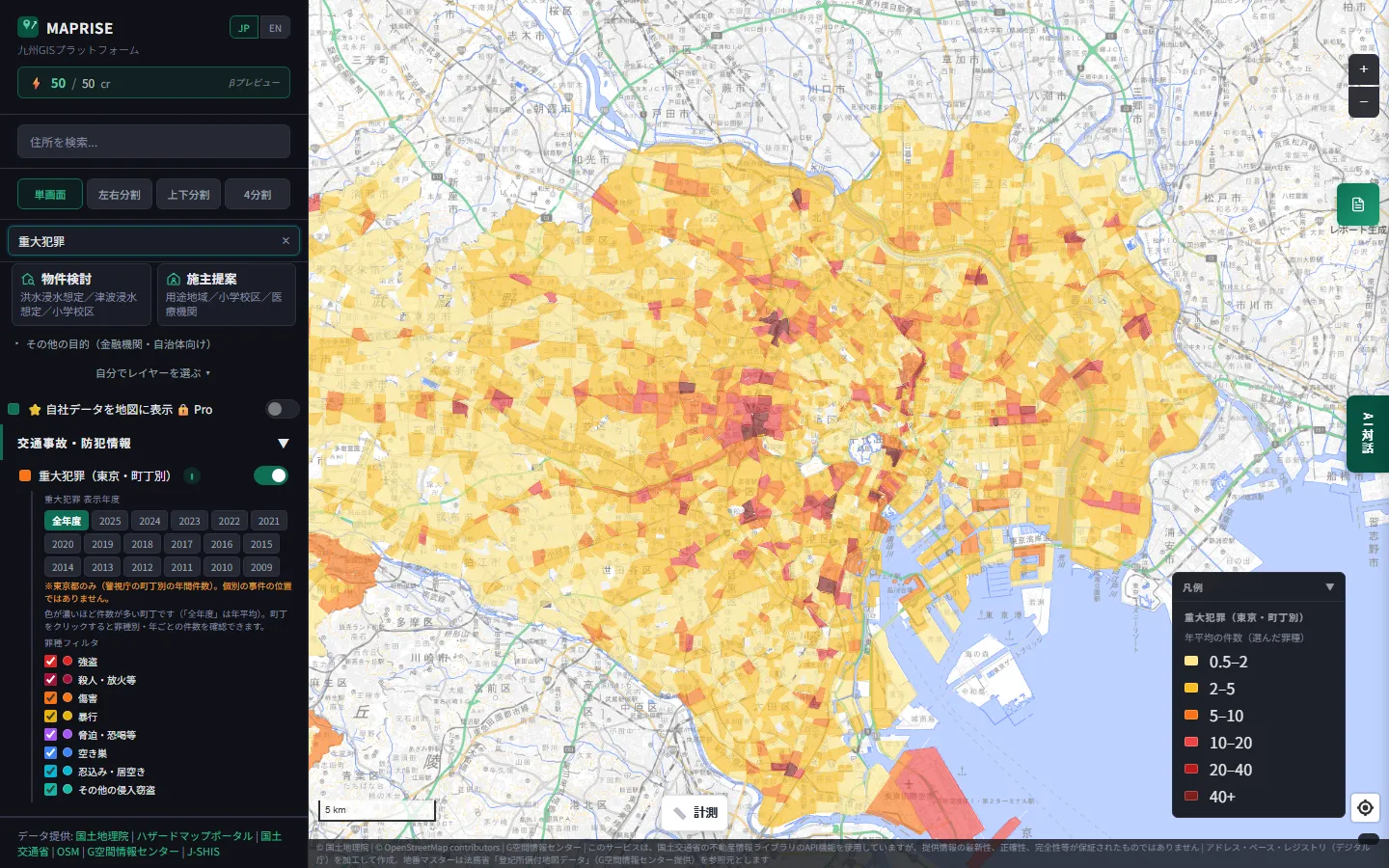Switch to 単画面 view mode
The width and height of the screenshot is (1389, 868).
tap(50, 194)
